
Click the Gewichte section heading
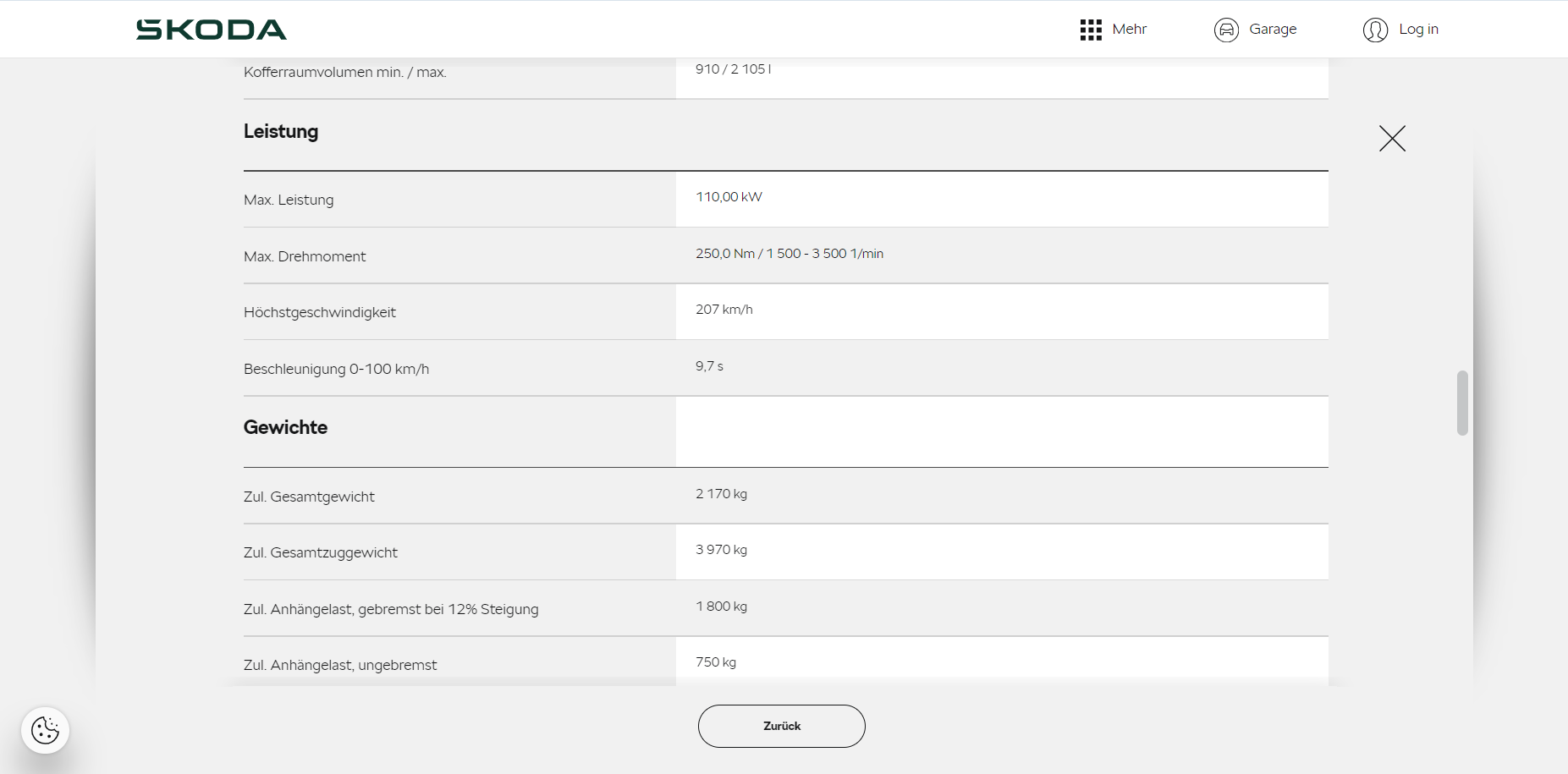[285, 427]
